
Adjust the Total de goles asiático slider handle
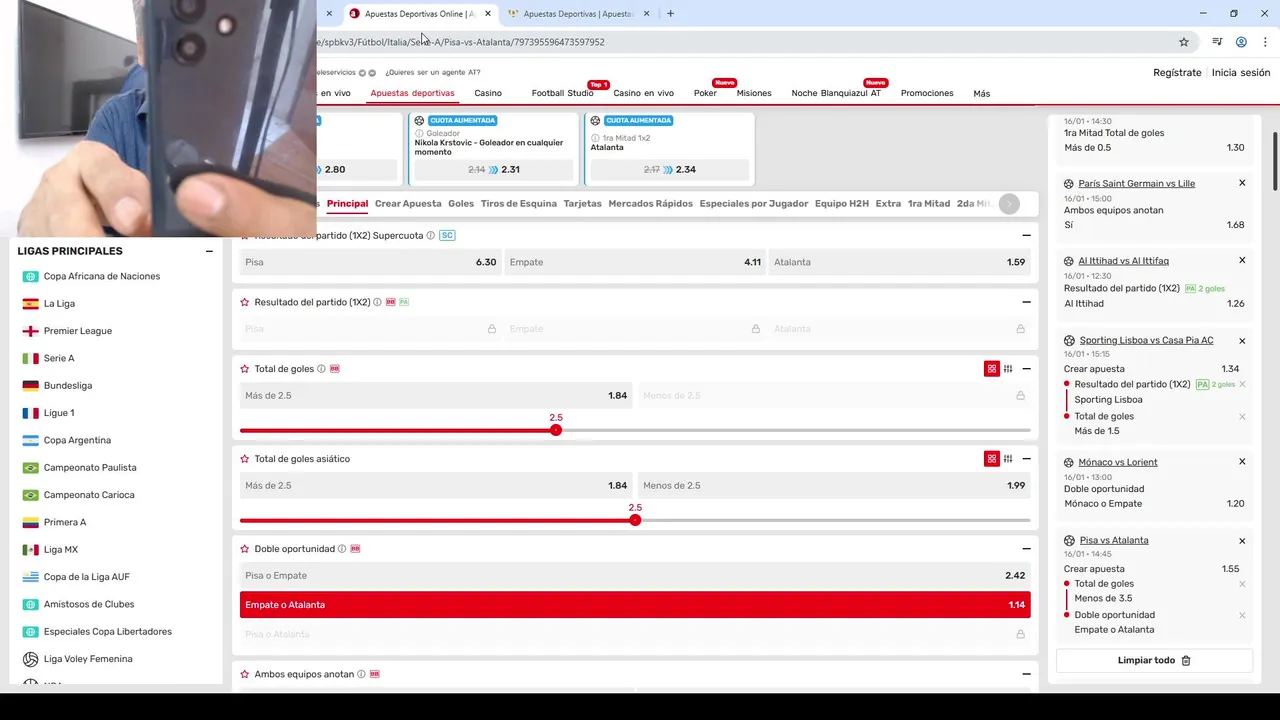[x=635, y=520]
